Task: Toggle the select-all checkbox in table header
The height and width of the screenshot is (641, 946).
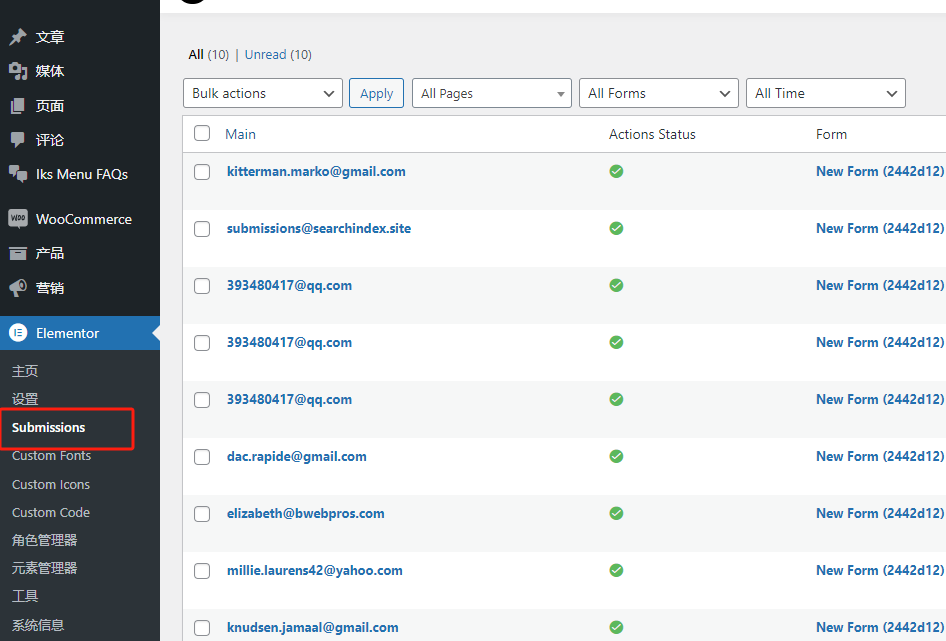Action: tap(202, 133)
